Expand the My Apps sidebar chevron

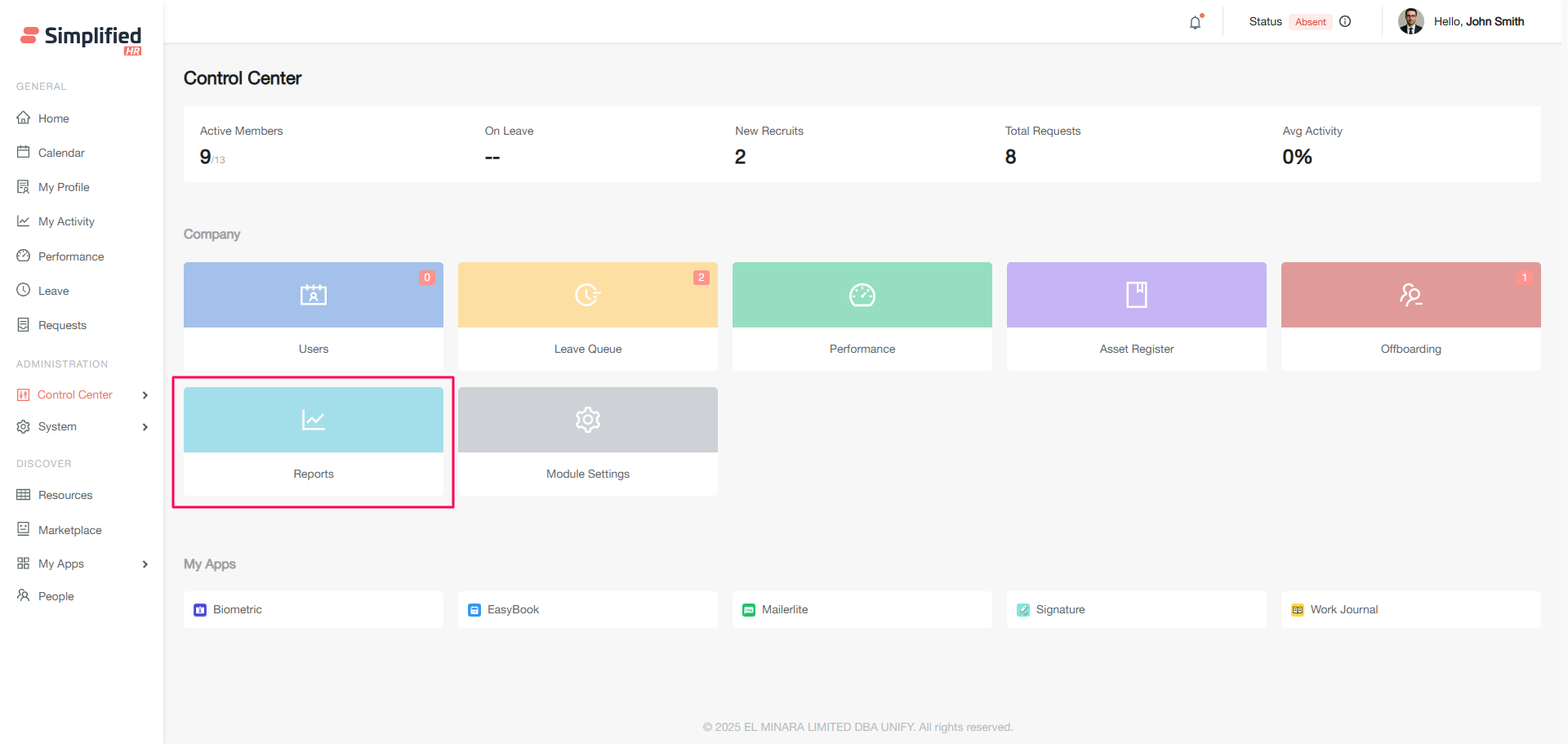(x=145, y=564)
